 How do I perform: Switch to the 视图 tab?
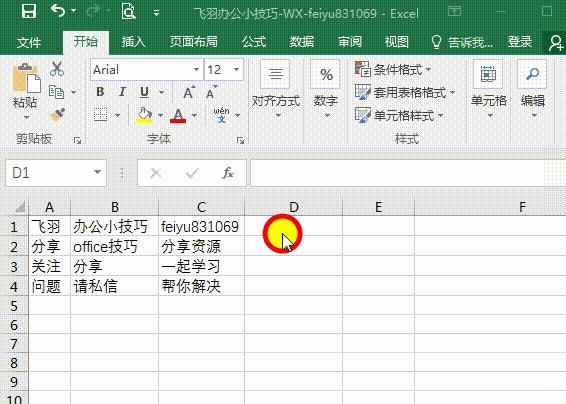pyautogui.click(x=397, y=42)
